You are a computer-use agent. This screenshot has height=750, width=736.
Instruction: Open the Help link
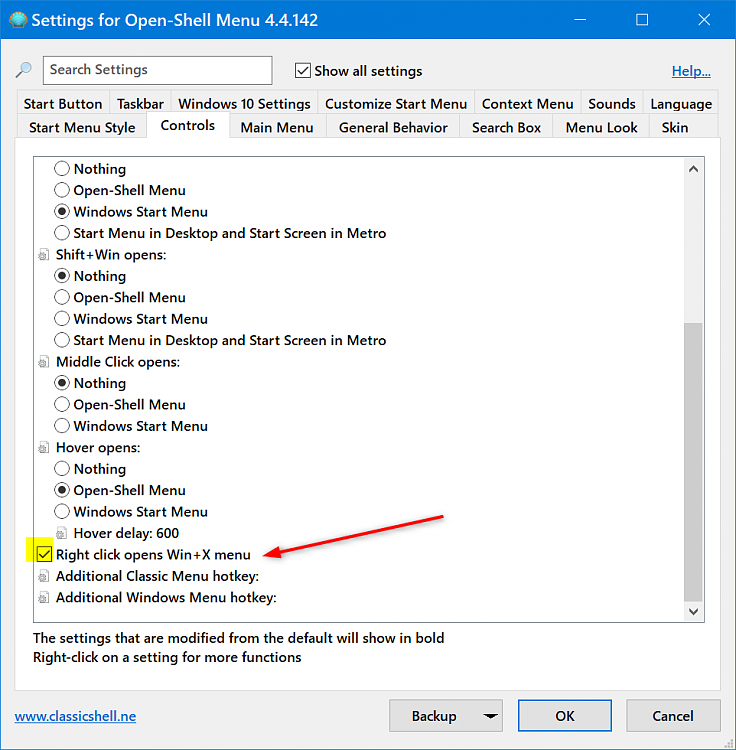pyautogui.click(x=691, y=71)
